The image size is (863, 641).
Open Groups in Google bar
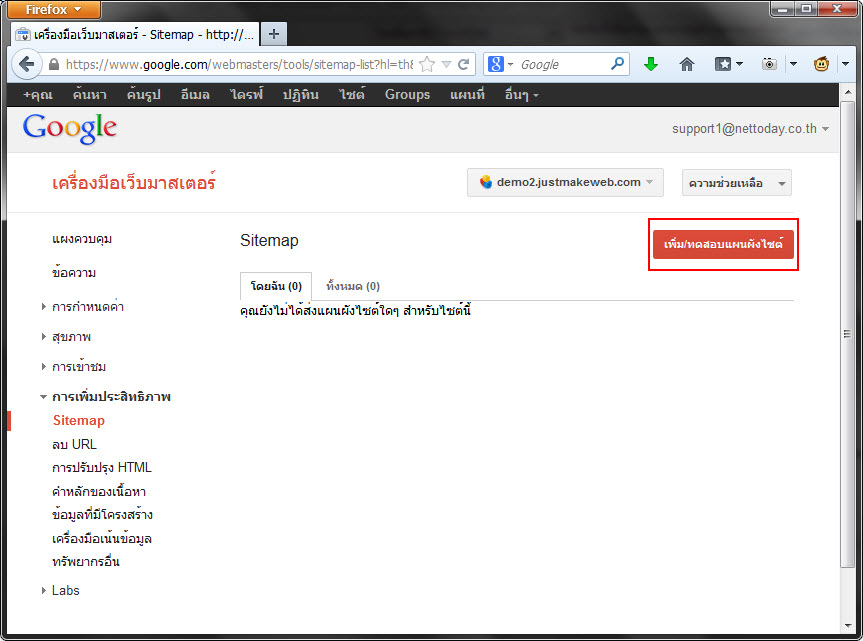407,95
